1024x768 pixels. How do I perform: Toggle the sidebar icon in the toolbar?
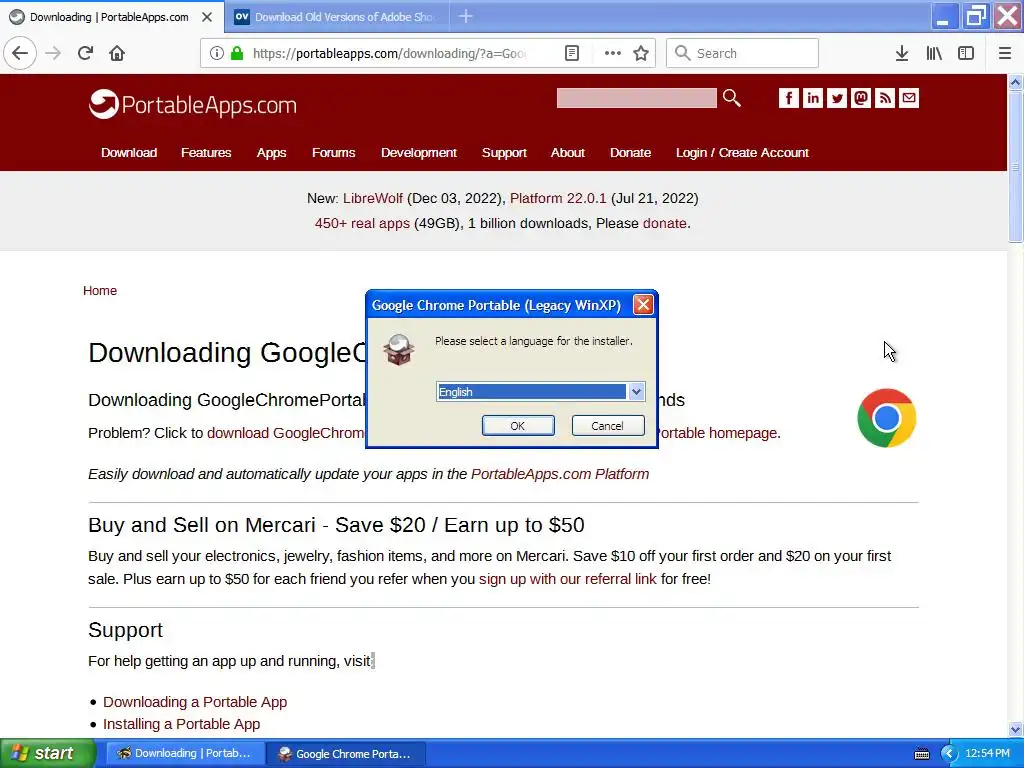[965, 53]
